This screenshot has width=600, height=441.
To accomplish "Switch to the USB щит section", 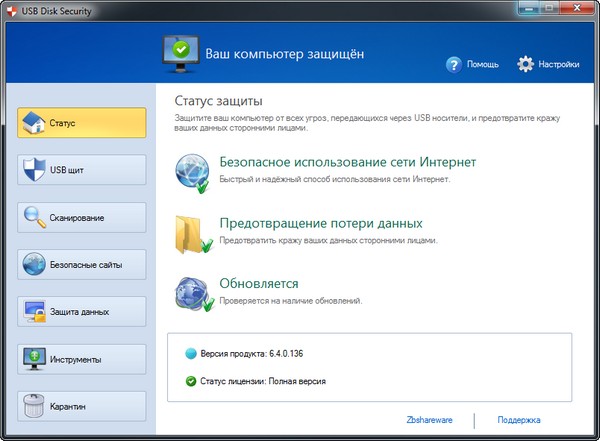I will click(x=81, y=171).
